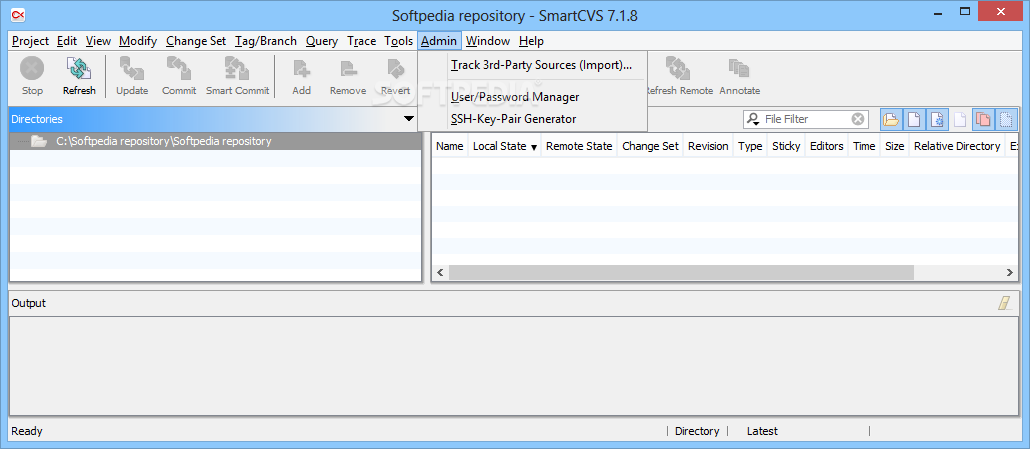Sort by the Editors column header

[x=826, y=146]
